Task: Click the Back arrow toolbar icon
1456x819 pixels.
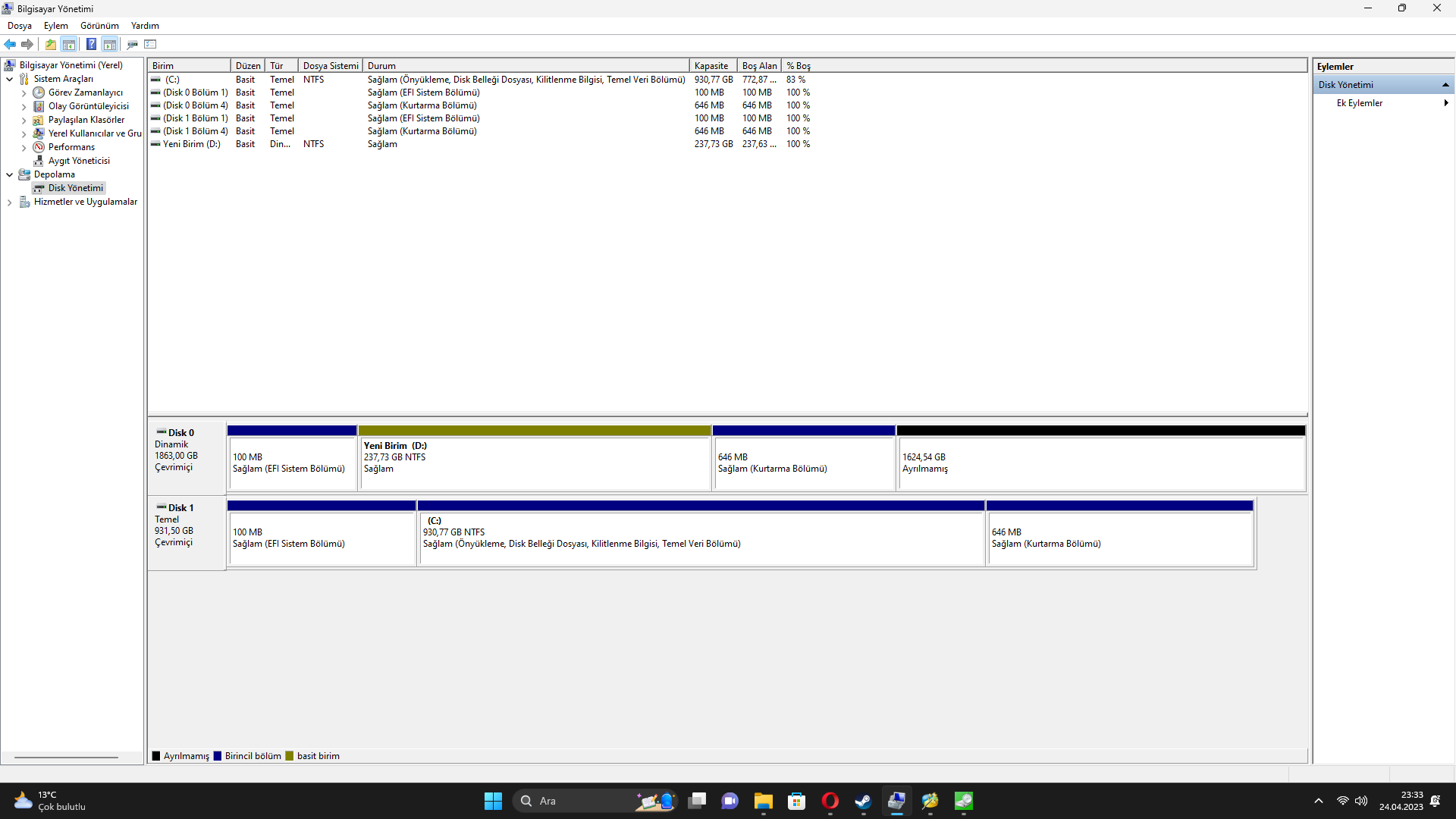Action: 10,44
